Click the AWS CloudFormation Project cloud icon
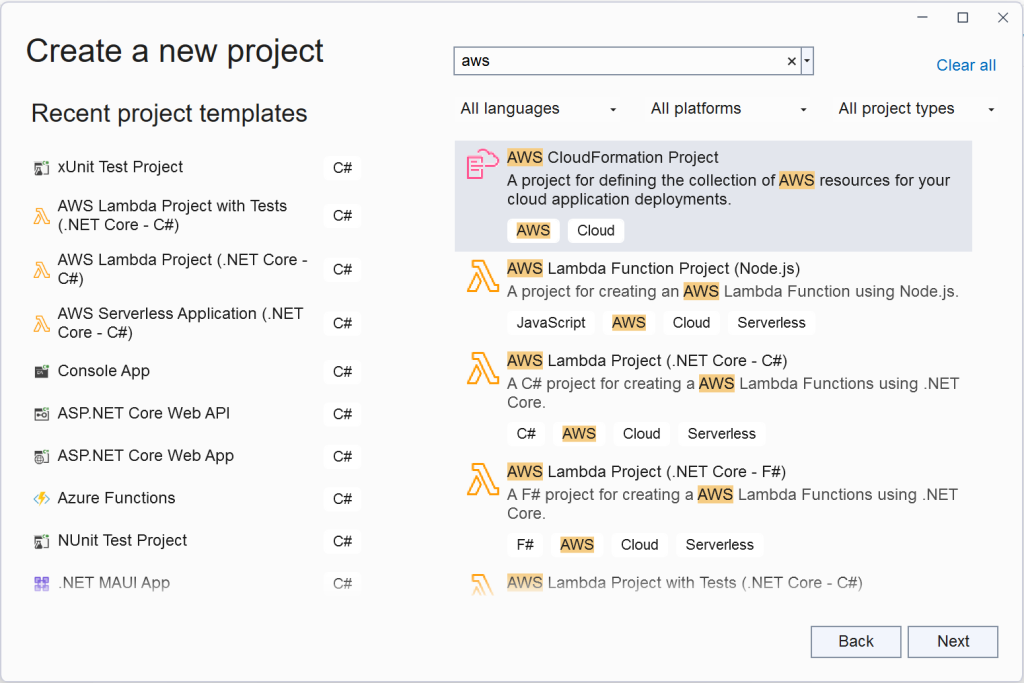Screen dimensions: 1024x683 click(x=482, y=164)
